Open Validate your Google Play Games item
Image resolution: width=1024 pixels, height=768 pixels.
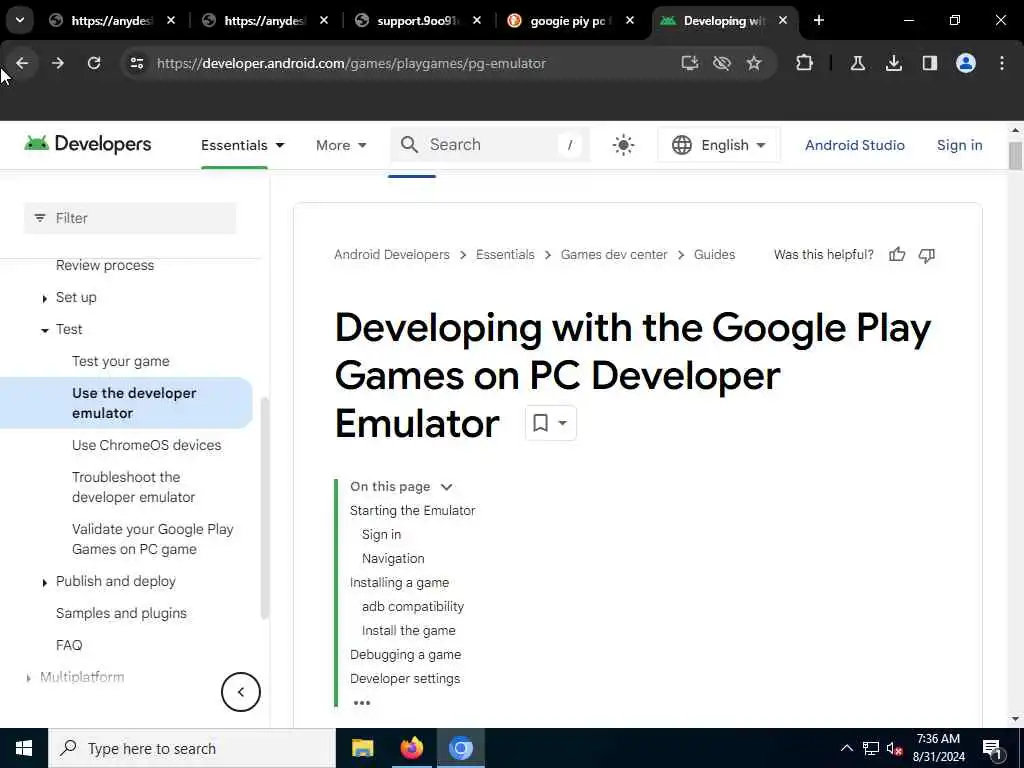tap(153, 539)
